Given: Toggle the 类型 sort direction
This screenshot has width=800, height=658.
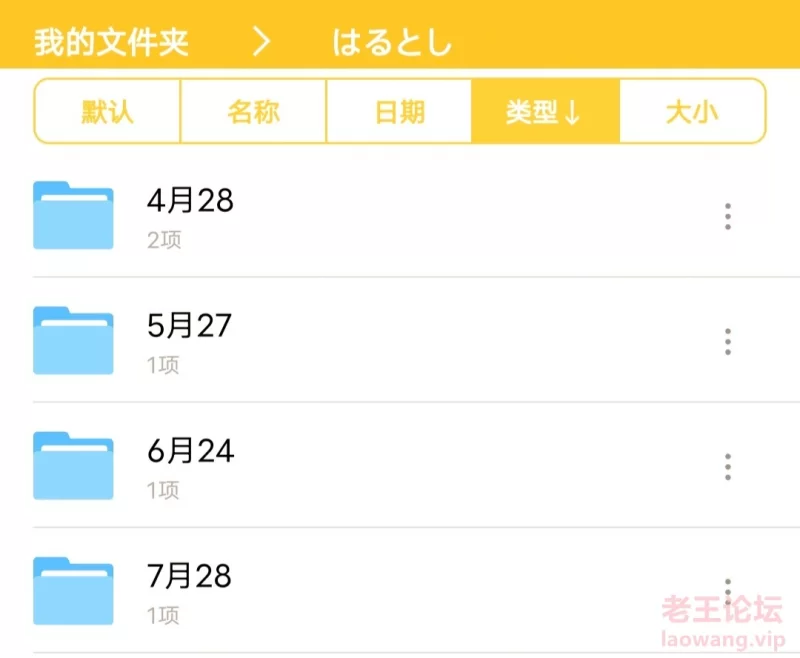Looking at the screenshot, I should pyautogui.click(x=545, y=111).
